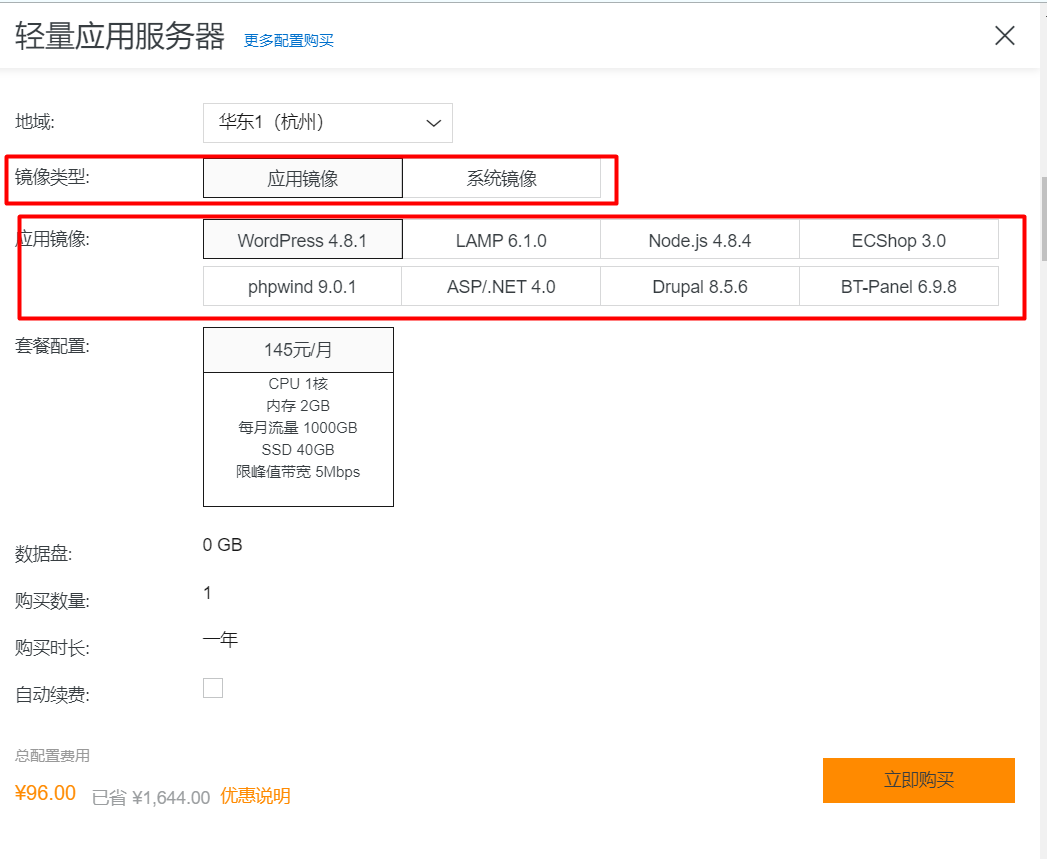1047x859 pixels.
Task: Click the 立即购买 buy now button
Action: [x=919, y=780]
